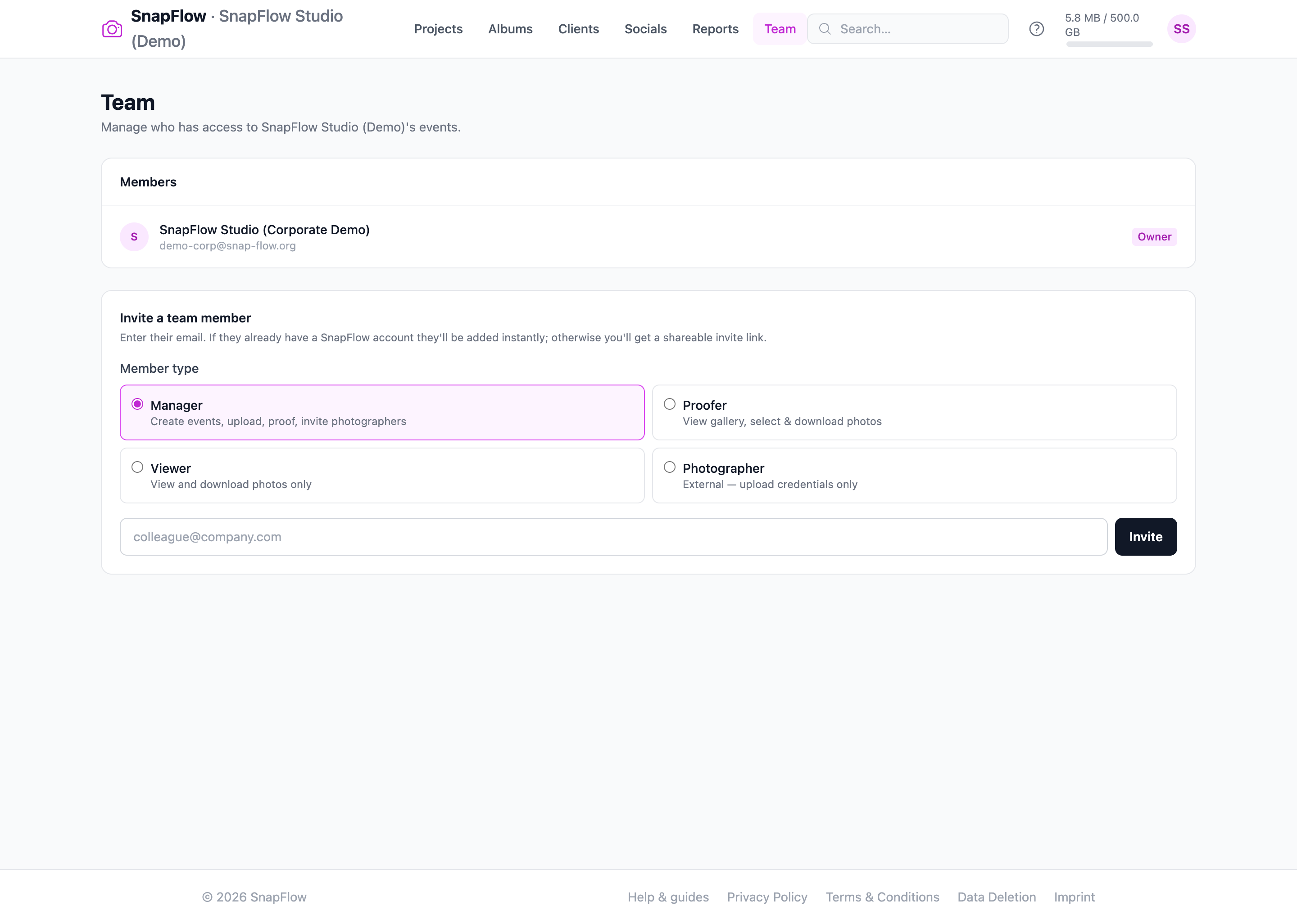The image size is (1297, 924).
Task: Click the Owner role badge
Action: 1154,237
